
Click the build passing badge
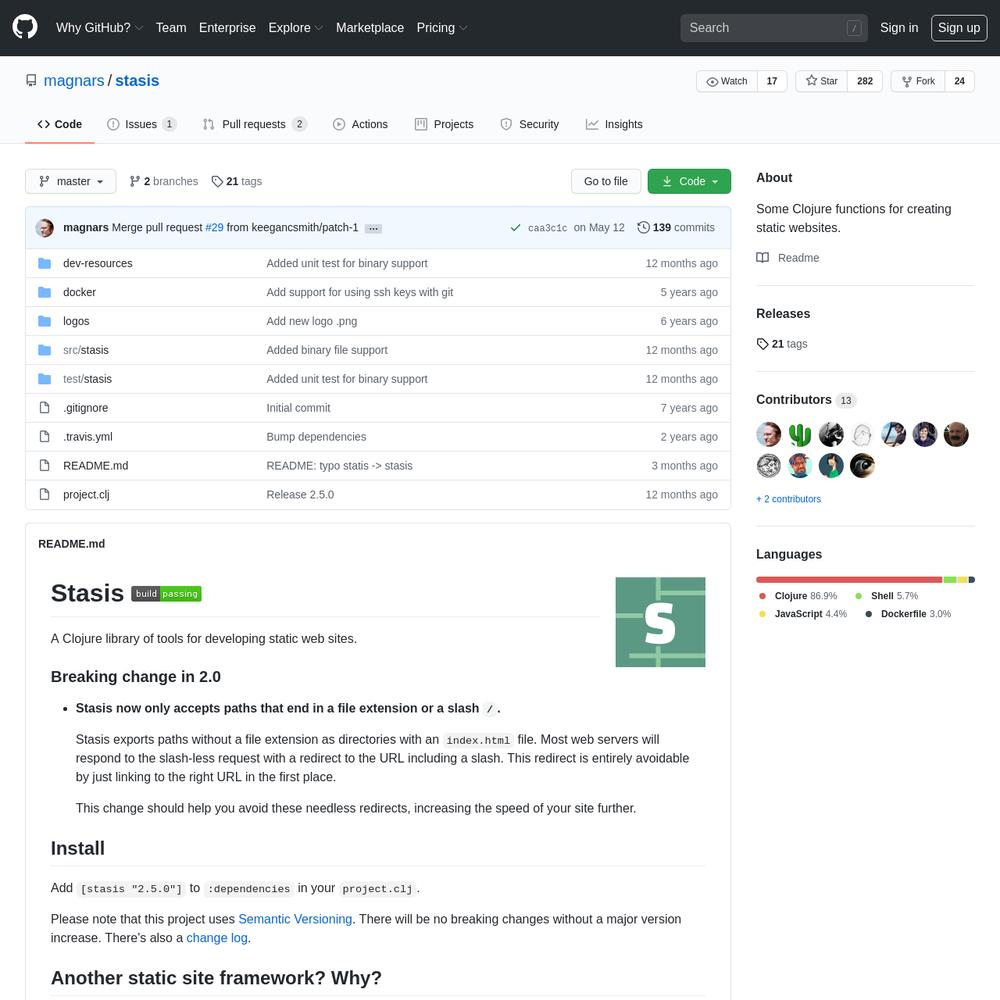pos(166,594)
